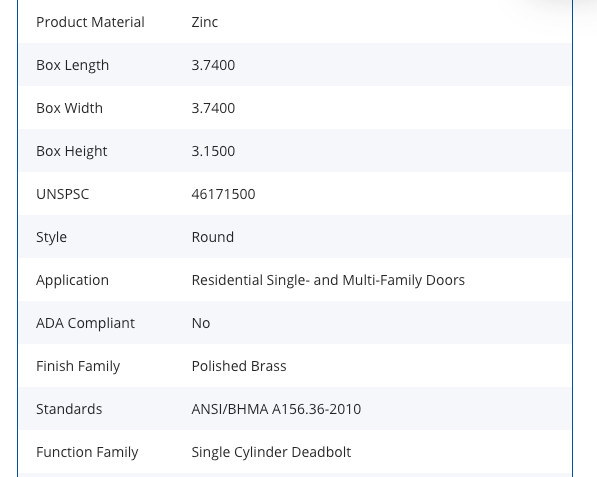Select the Polished Brass finish value
The width and height of the screenshot is (597, 477).
239,366
